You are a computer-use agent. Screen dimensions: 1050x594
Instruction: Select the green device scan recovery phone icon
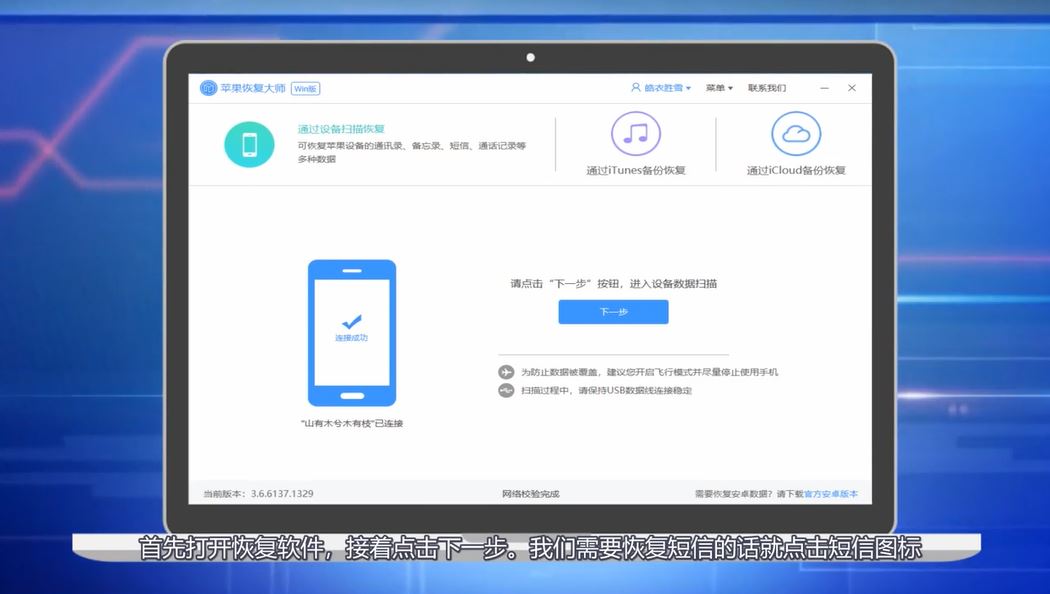[x=248, y=143]
